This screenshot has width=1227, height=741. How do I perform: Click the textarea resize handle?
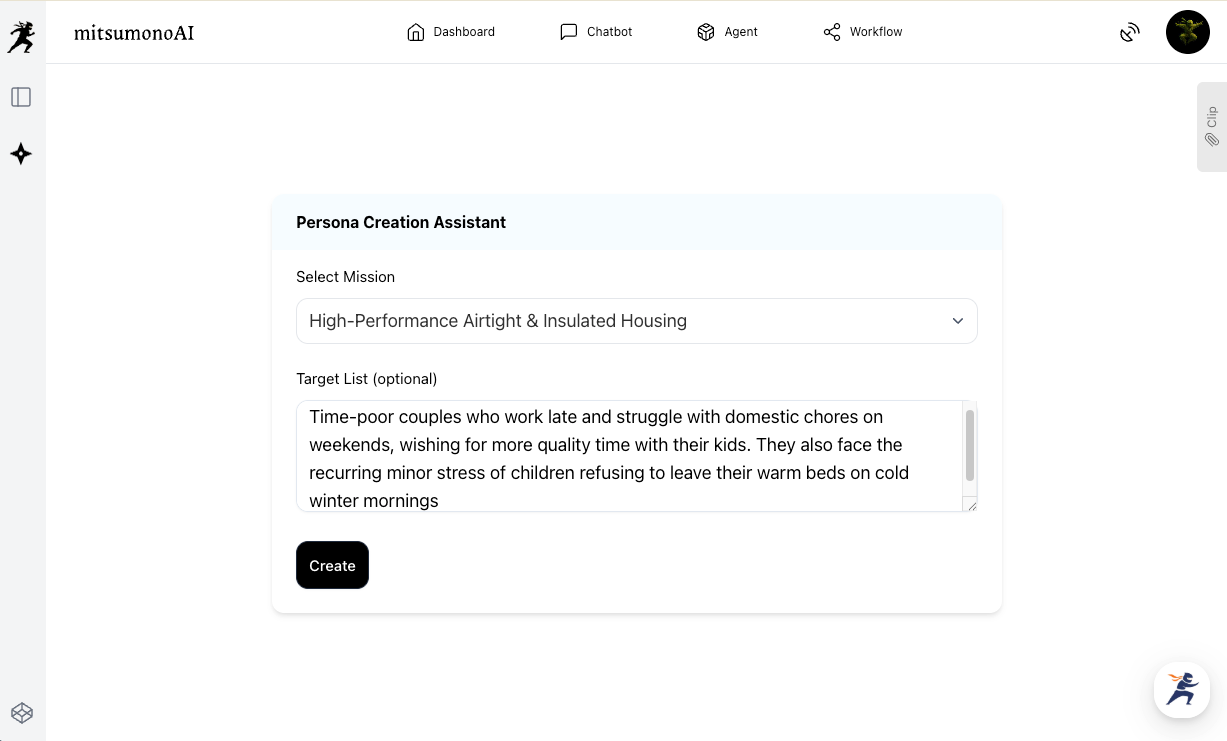pyautogui.click(x=970, y=505)
